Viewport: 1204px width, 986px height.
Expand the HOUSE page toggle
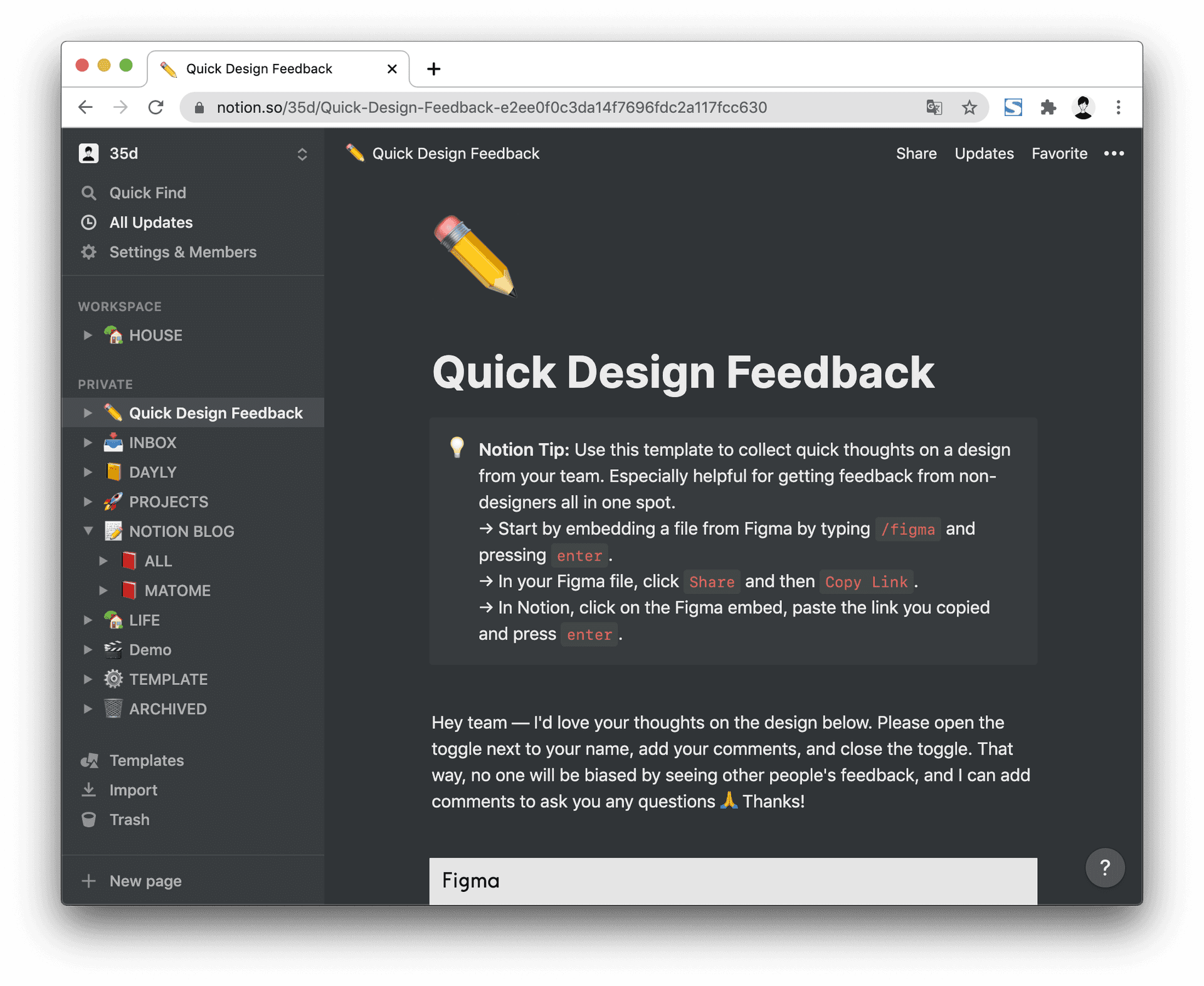pos(88,335)
